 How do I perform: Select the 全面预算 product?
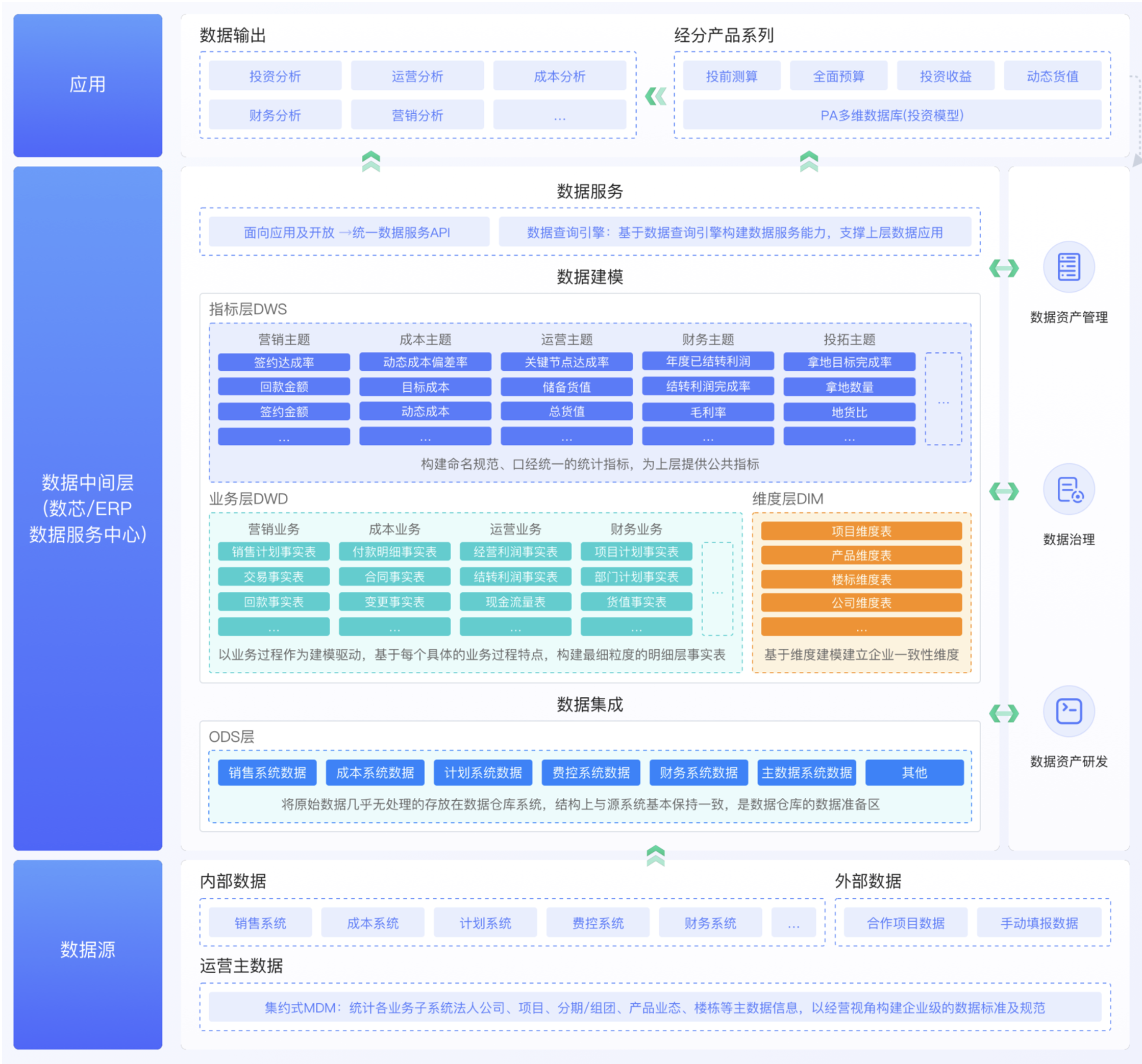(839, 76)
